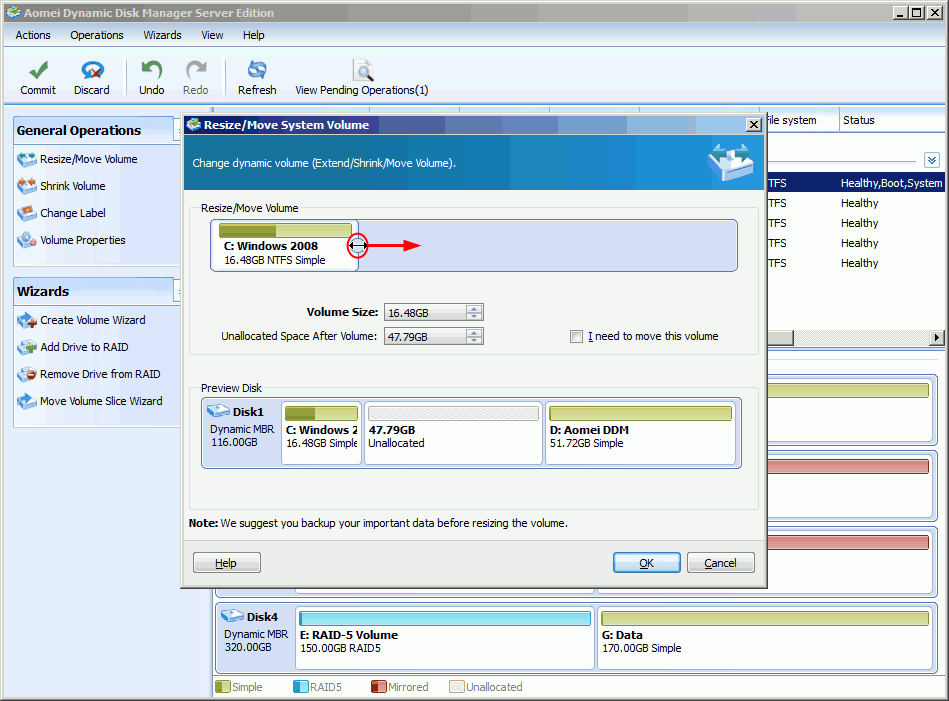Select the Shrink Volume sidebar icon
Image resolution: width=949 pixels, height=701 pixels.
click(x=27, y=186)
